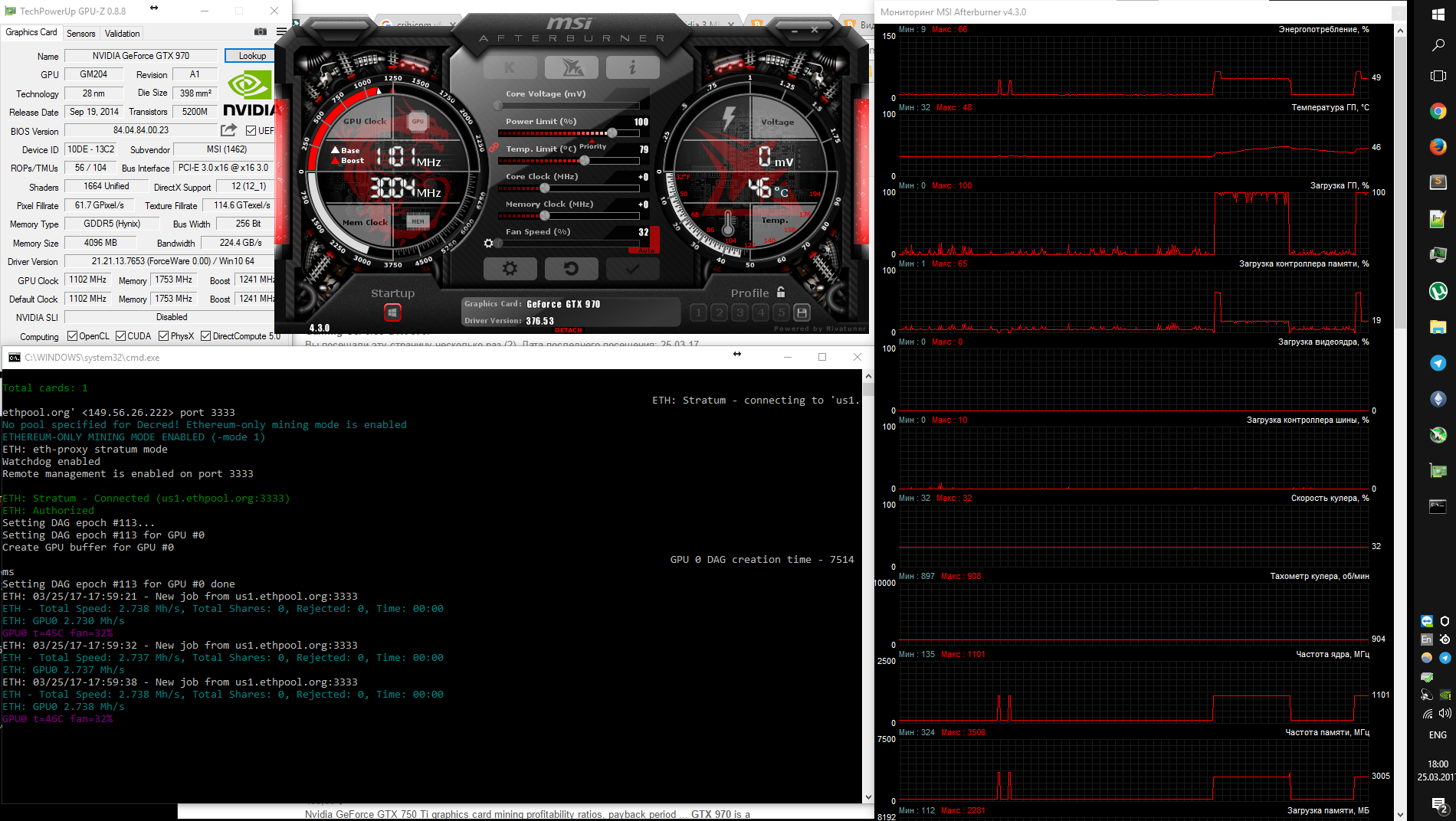This screenshot has height=821, width=1456.
Task: Open Command Prompt from taskbar
Action: pos(1438,506)
